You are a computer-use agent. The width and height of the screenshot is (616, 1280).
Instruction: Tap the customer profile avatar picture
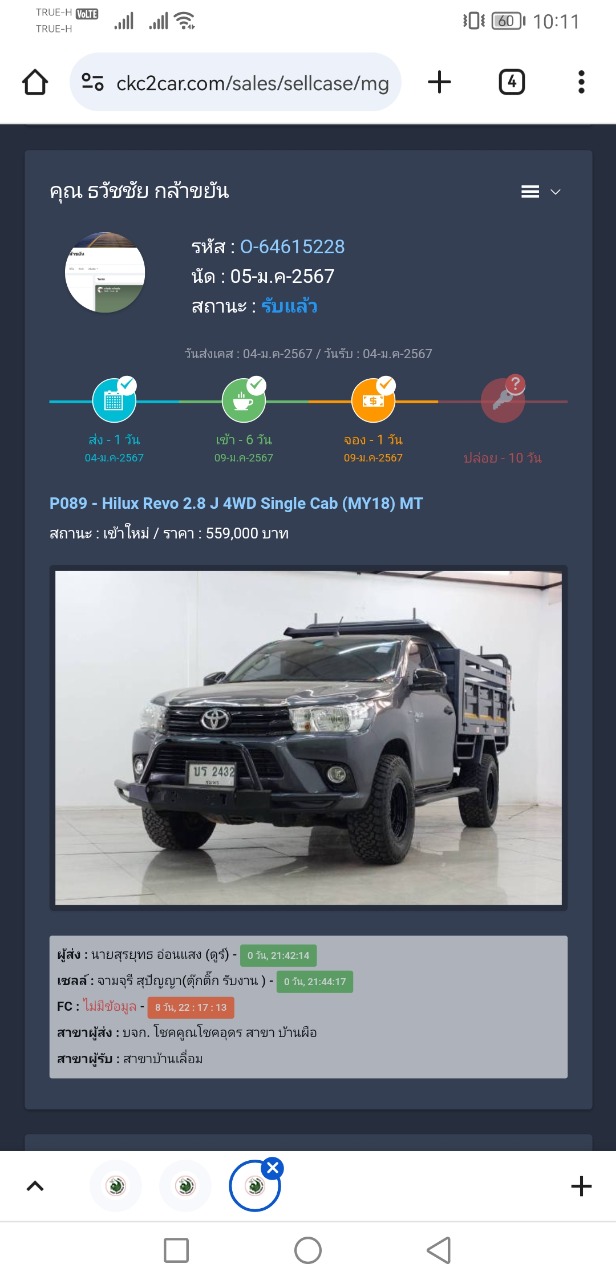(105, 273)
